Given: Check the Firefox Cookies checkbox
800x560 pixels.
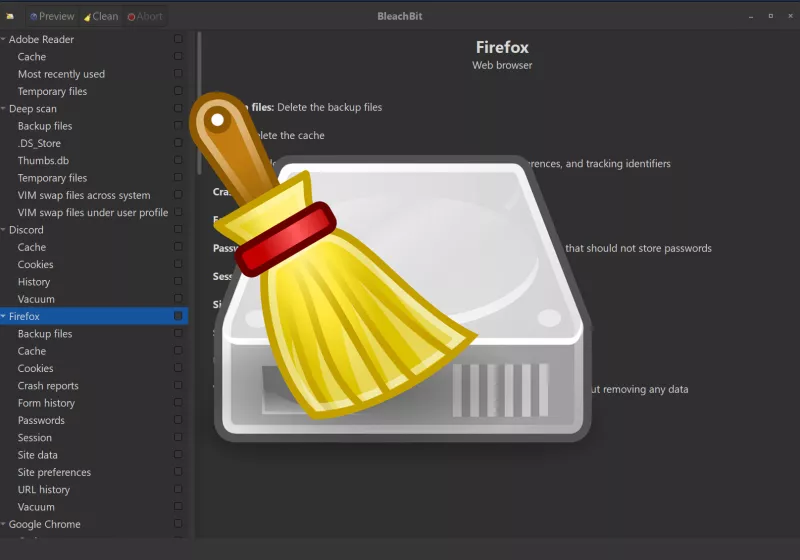Looking at the screenshot, I should [x=178, y=369].
